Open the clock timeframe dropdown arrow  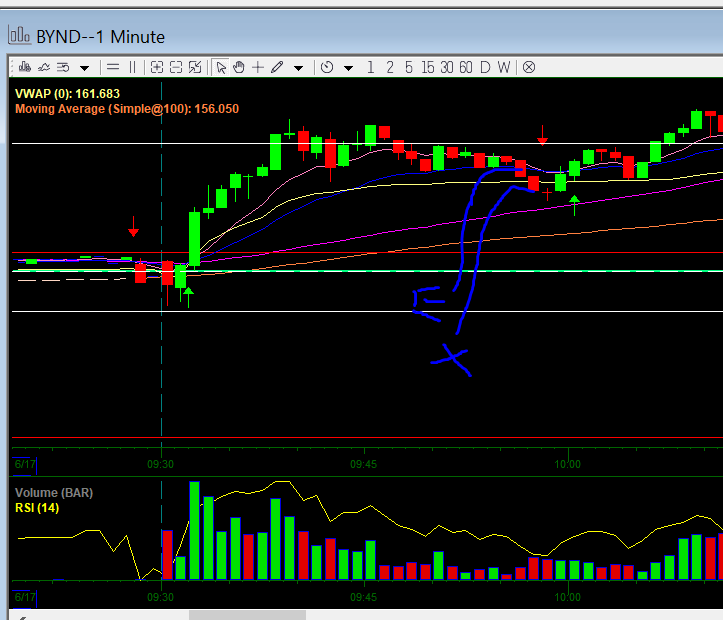pyautogui.click(x=348, y=68)
